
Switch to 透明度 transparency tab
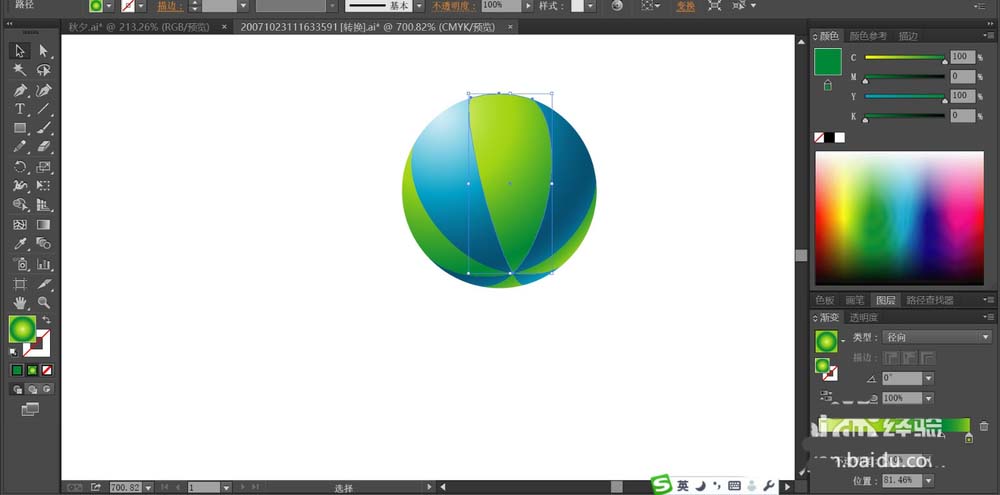(864, 318)
